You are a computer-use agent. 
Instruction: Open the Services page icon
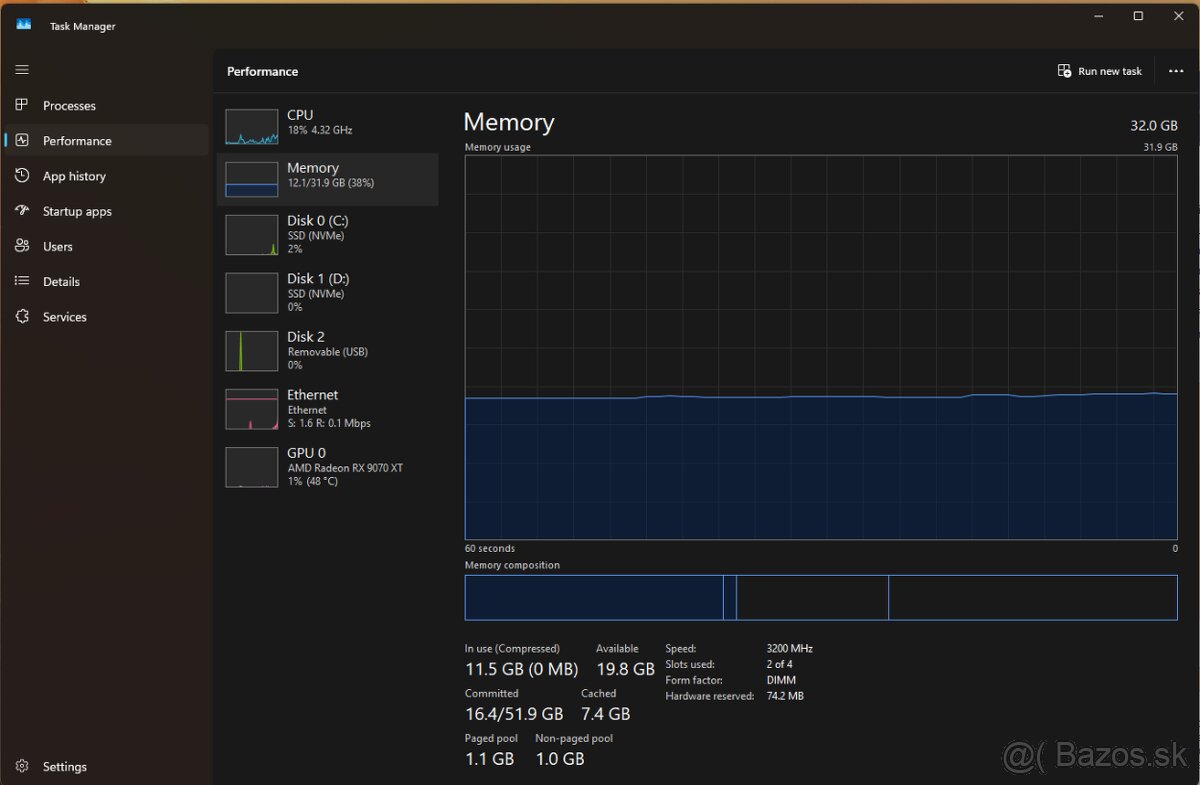click(22, 316)
